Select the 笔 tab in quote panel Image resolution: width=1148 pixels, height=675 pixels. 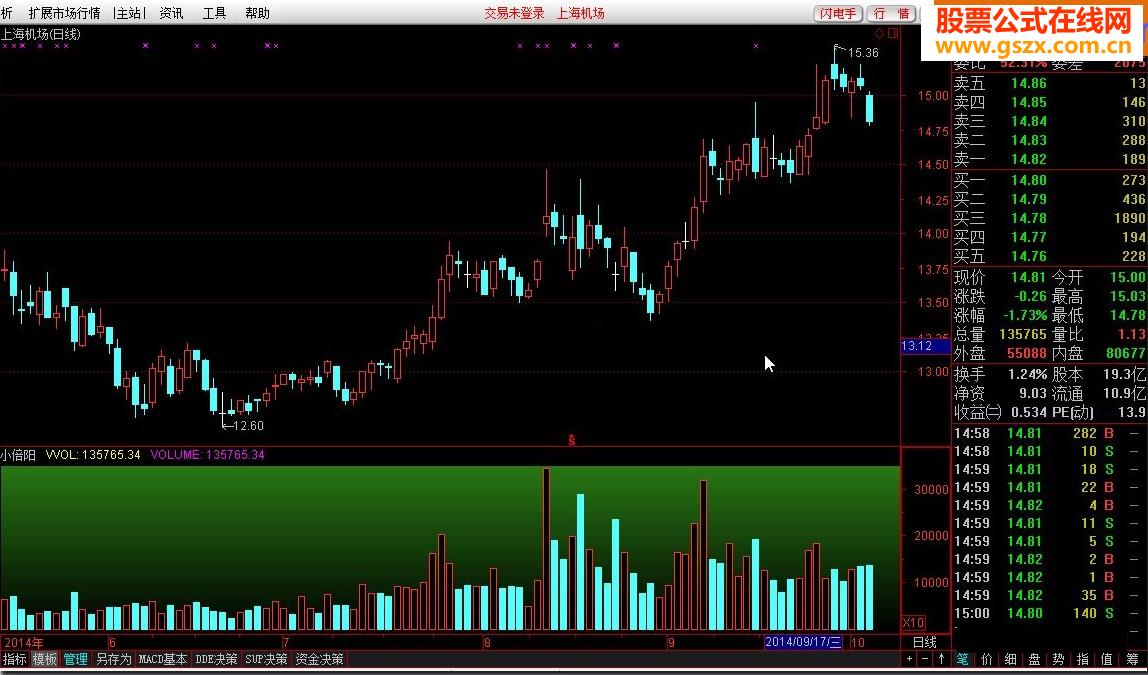coord(963,660)
